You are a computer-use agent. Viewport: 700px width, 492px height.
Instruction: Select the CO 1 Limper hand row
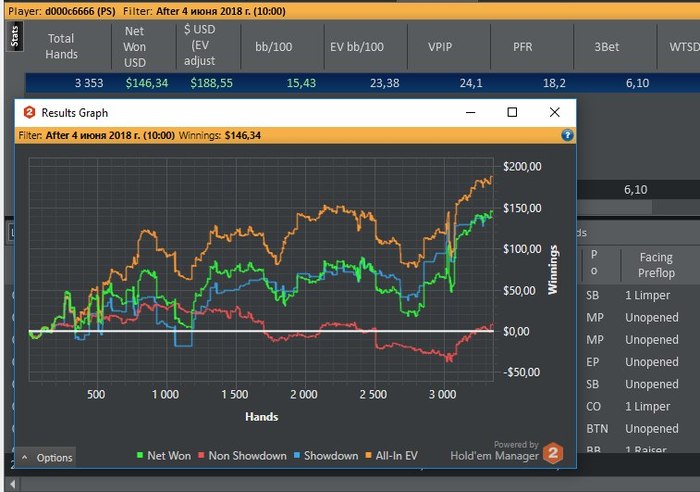[638, 406]
